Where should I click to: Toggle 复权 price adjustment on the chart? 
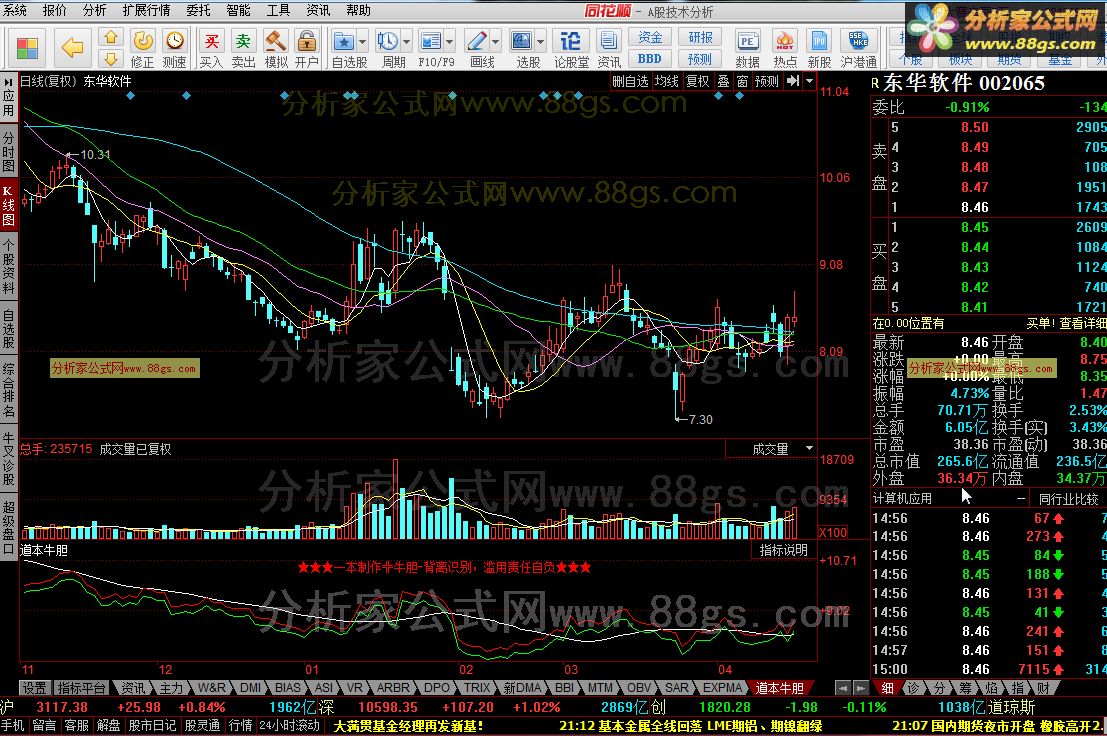(x=698, y=82)
